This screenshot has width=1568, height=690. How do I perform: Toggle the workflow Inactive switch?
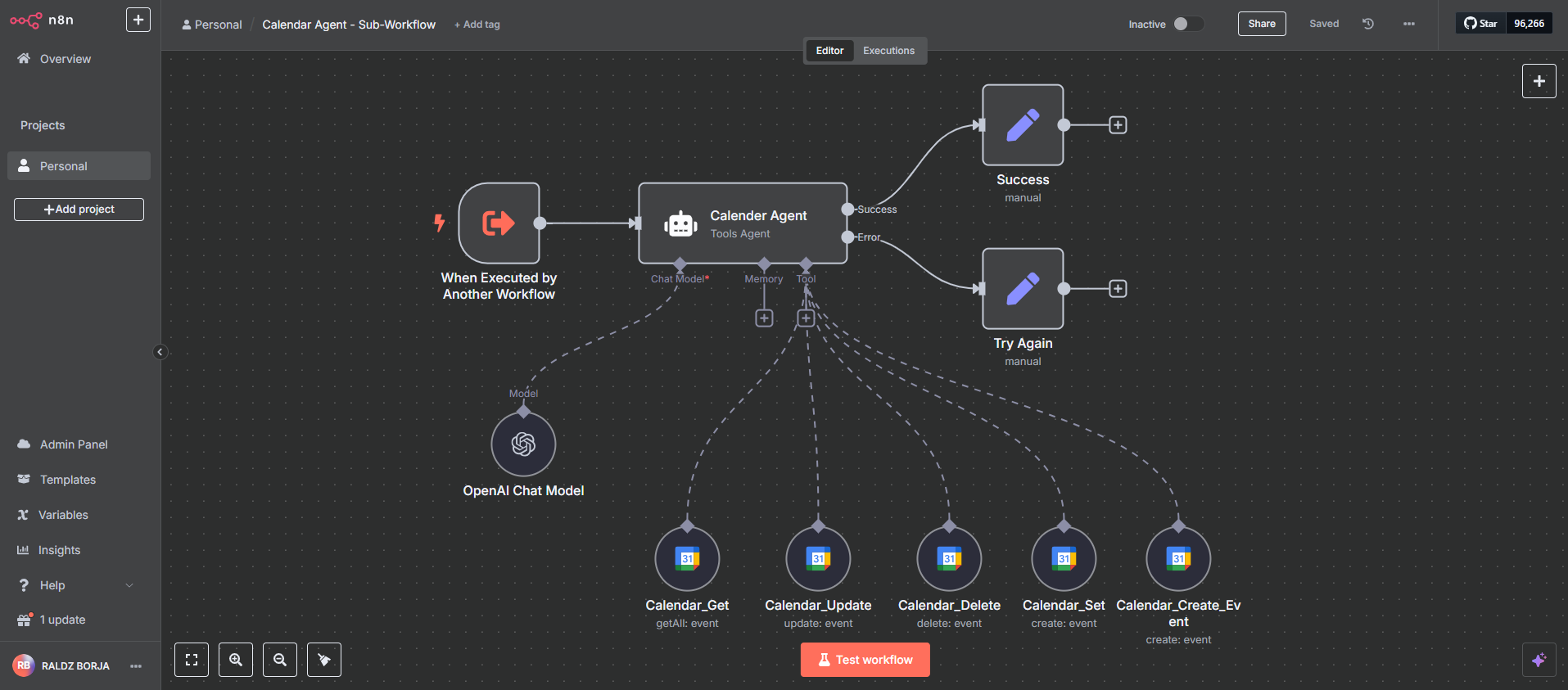point(1188,24)
